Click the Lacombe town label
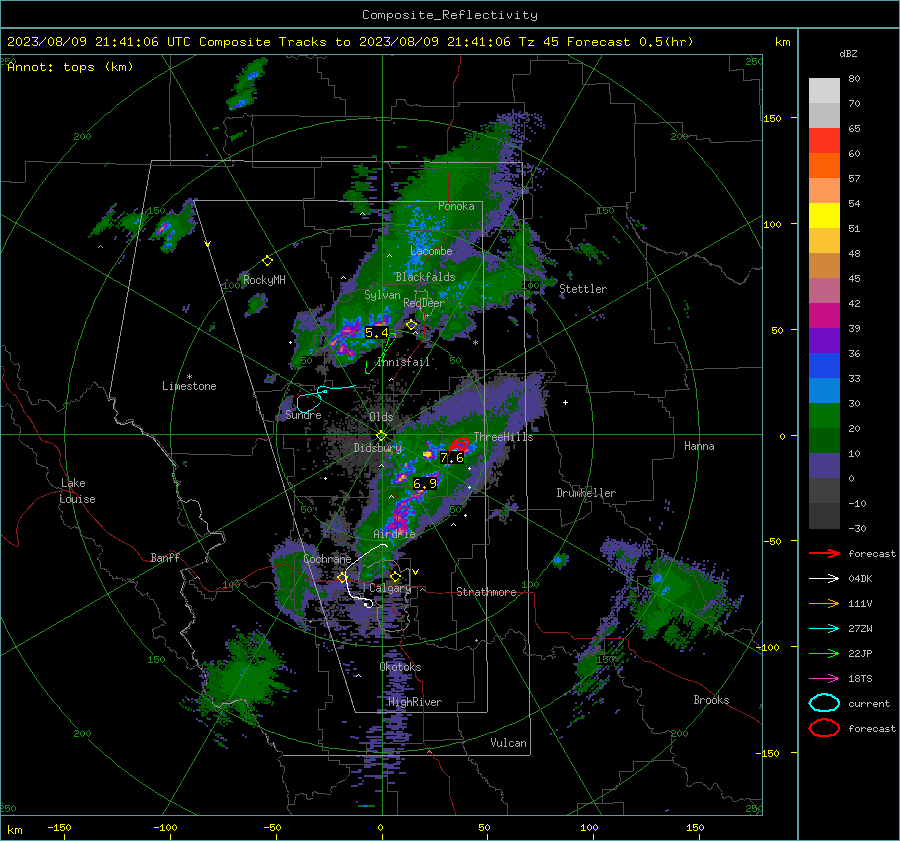This screenshot has height=841, width=900. coord(431,251)
